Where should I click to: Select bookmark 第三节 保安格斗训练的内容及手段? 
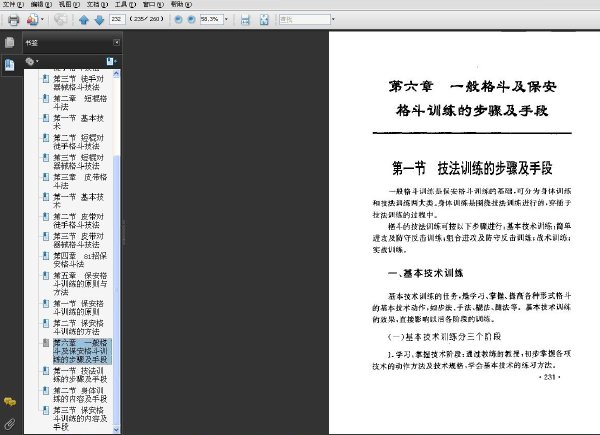click(x=80, y=419)
